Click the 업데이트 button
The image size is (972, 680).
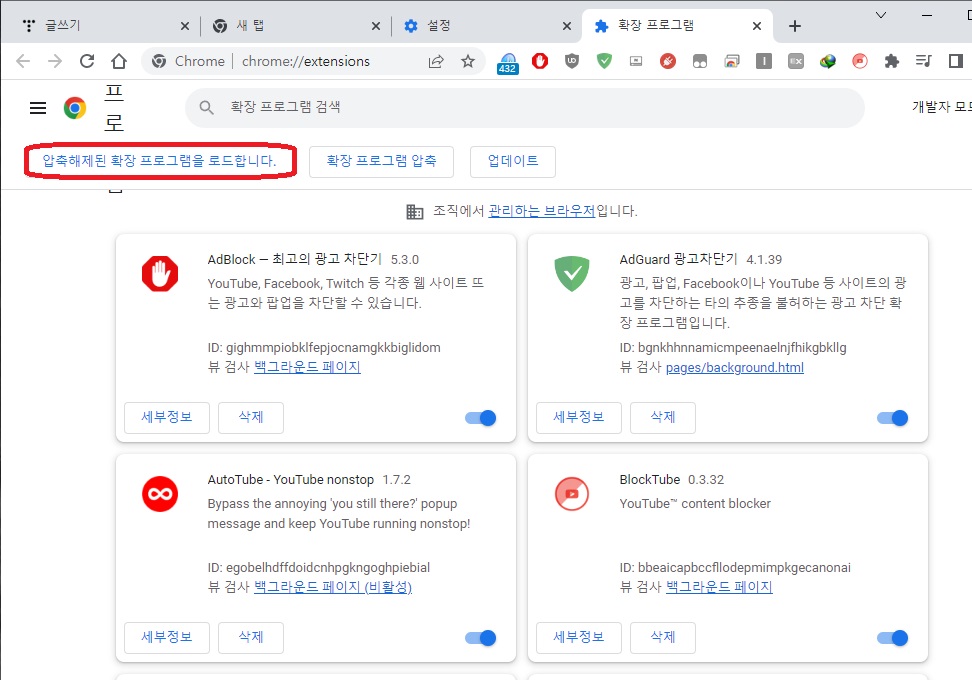(x=513, y=162)
